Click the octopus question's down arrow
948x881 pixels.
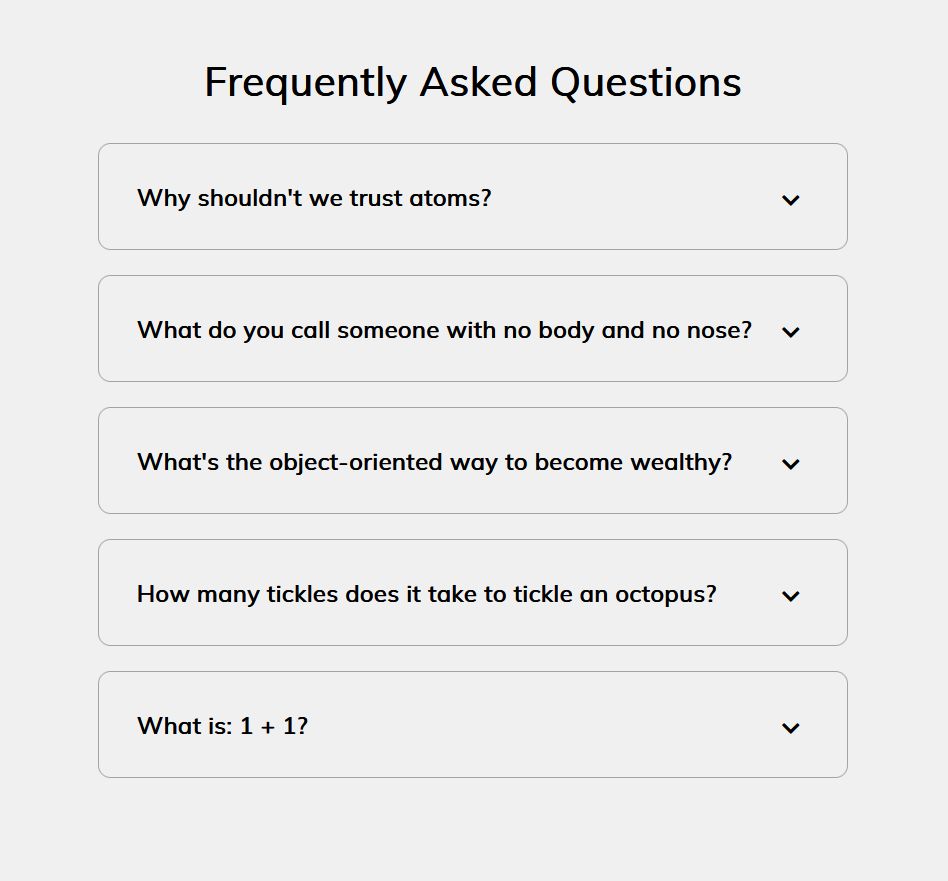pyautogui.click(x=790, y=596)
